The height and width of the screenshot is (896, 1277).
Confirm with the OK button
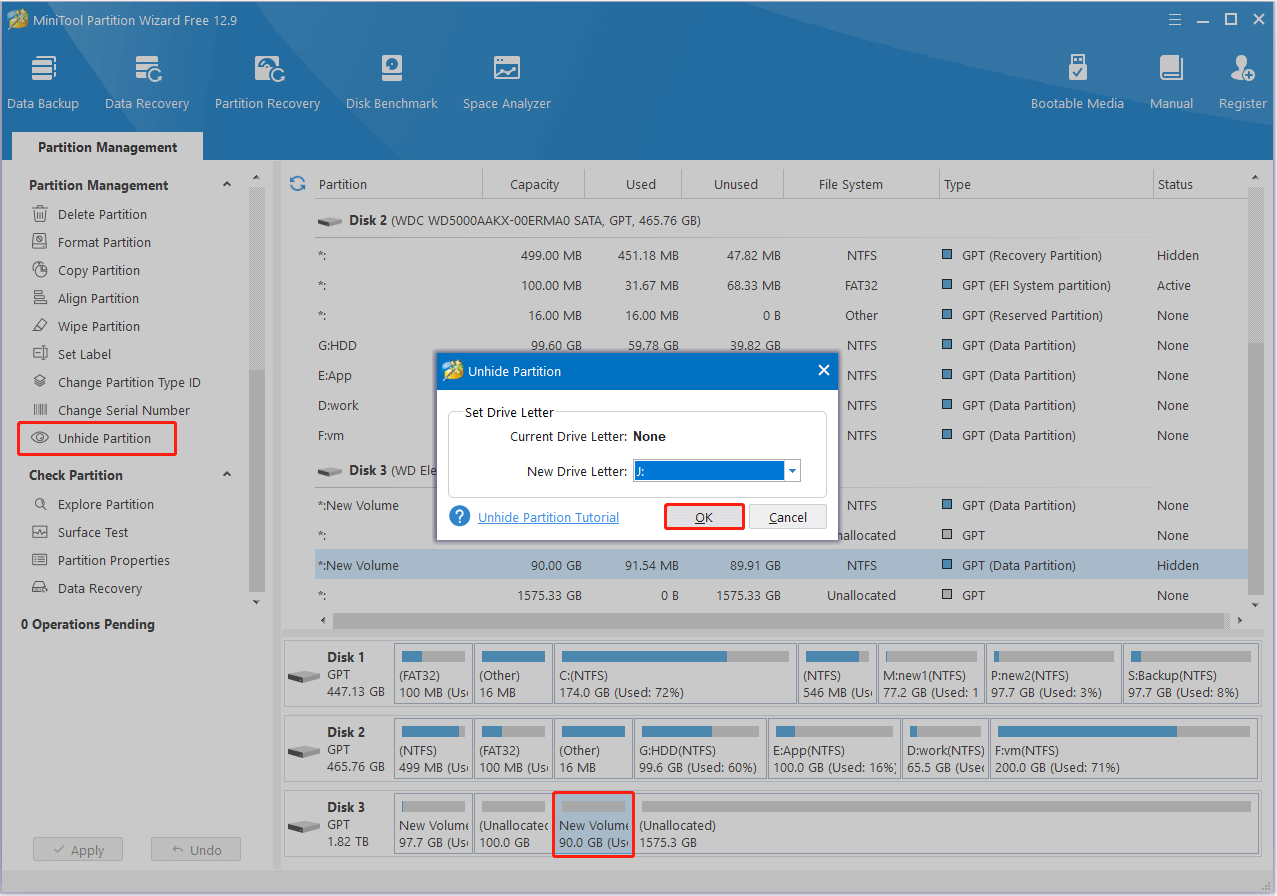(x=704, y=517)
